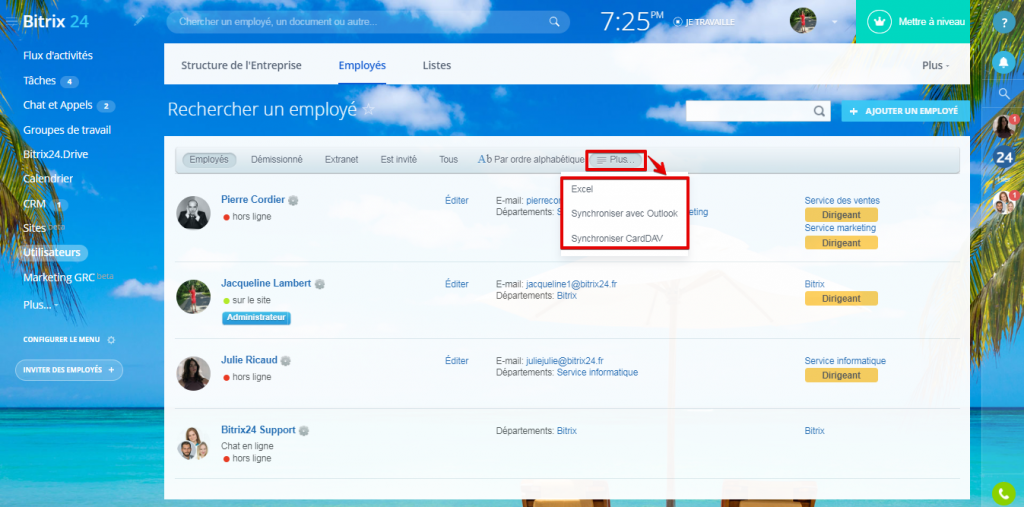
Task: Open the Bitrix 24 chat round icon
Action: pos(1004,157)
